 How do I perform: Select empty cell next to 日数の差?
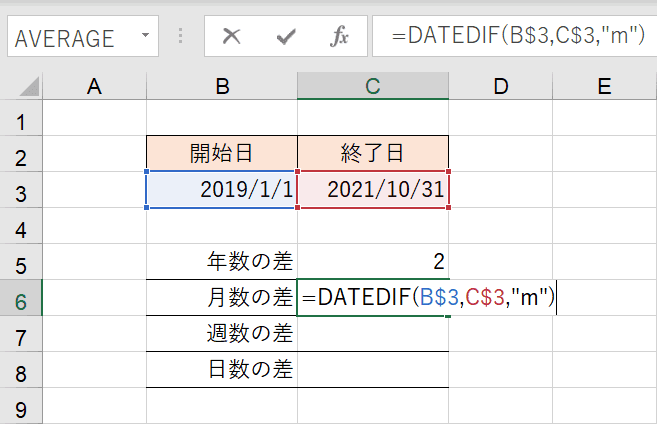[x=373, y=370]
